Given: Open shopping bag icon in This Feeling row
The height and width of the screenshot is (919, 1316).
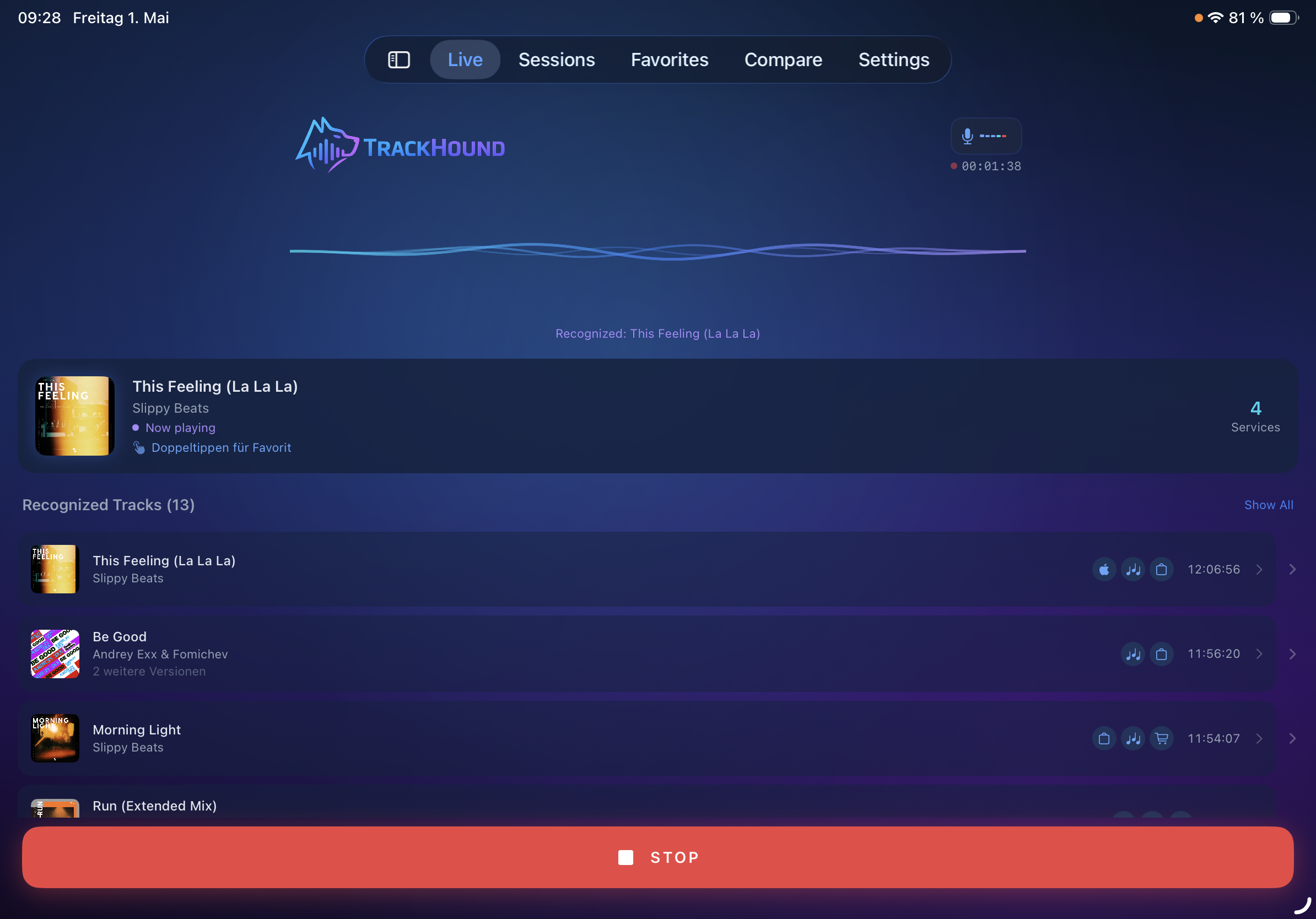Looking at the screenshot, I should tap(1161, 570).
